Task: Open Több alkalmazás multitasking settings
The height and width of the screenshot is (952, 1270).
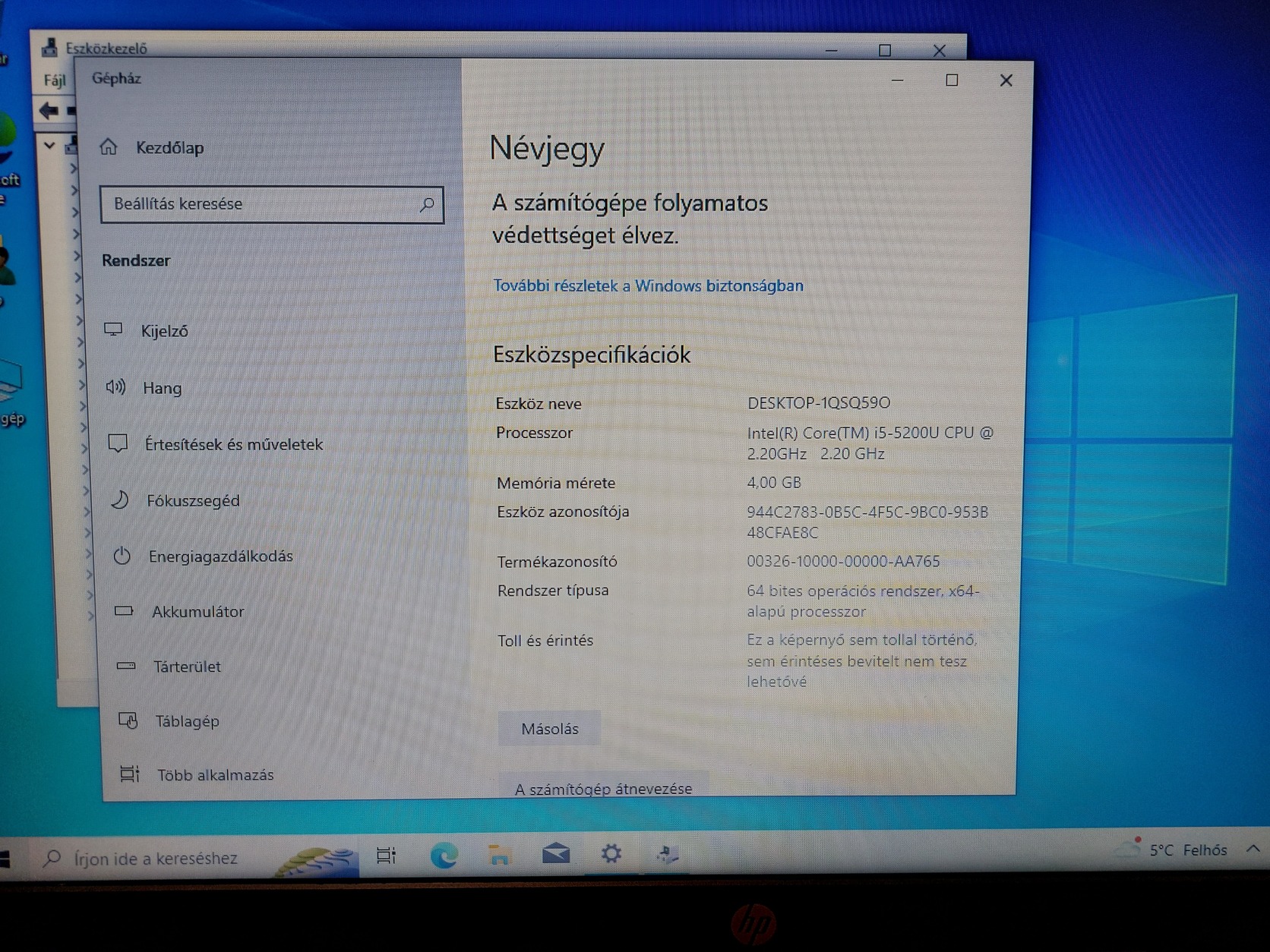Action: tap(197, 774)
